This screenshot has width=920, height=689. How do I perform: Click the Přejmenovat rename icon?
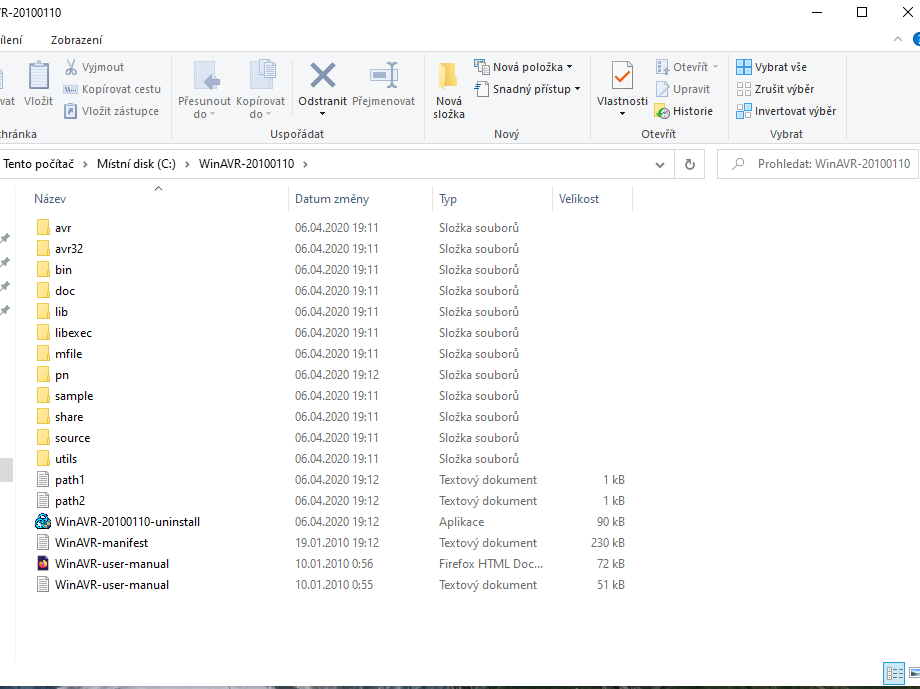pyautogui.click(x=384, y=76)
